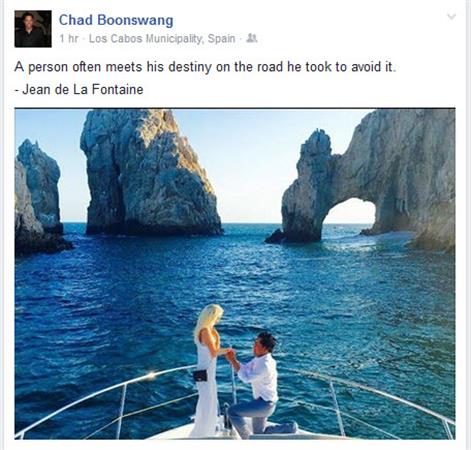Open Los Cabos Municipality, Spain location link

click(x=162, y=39)
